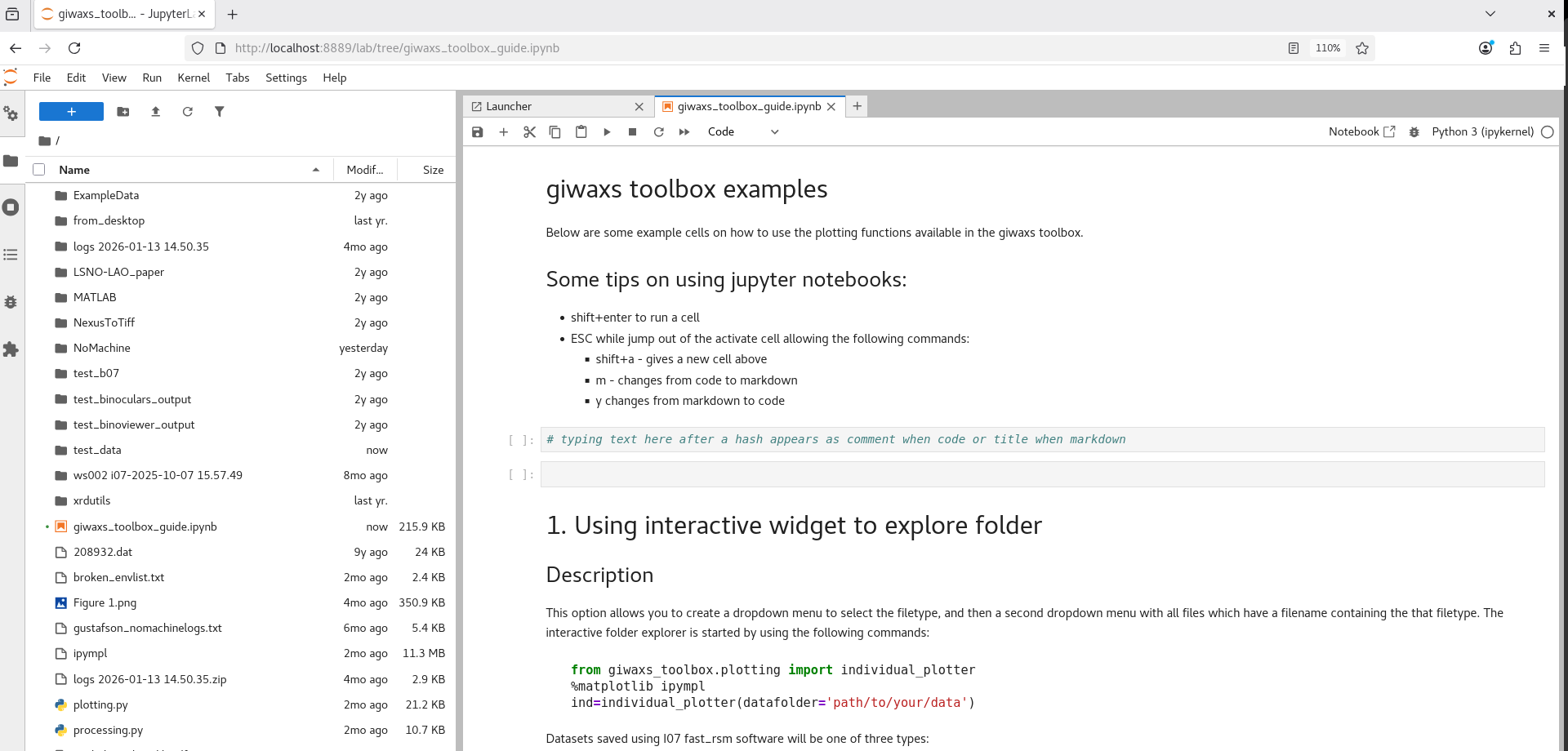Image resolution: width=1568 pixels, height=751 pixels.
Task: Click the comment code cell
Action: (x=1042, y=439)
